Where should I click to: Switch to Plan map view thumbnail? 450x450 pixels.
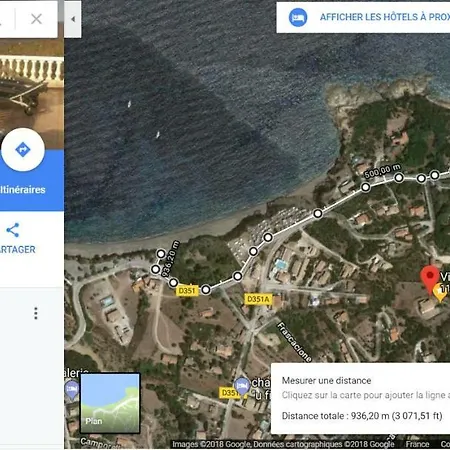coord(110,403)
